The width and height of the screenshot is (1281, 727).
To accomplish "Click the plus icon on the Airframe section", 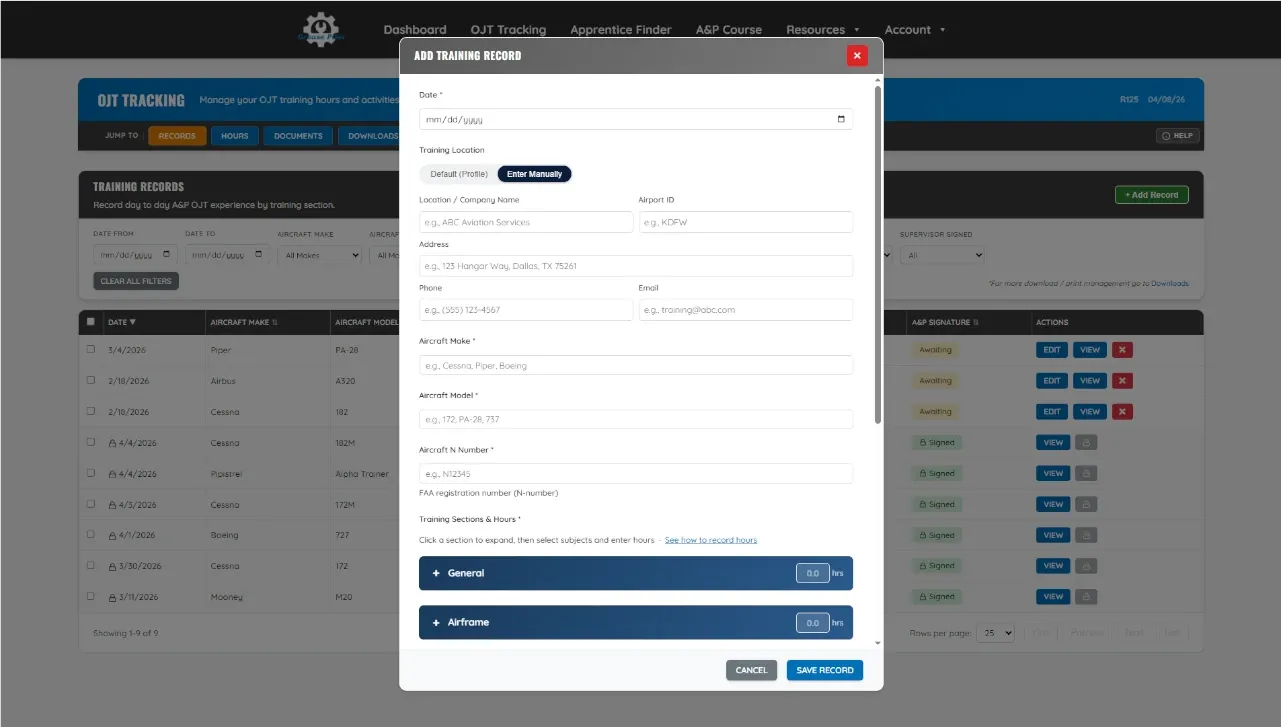I will [x=436, y=622].
